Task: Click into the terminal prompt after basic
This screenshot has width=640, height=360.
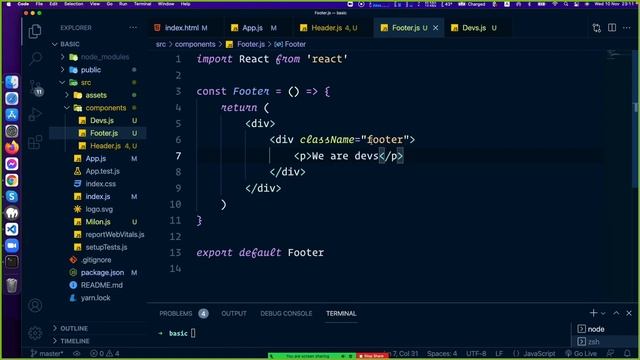Action: pos(193,333)
